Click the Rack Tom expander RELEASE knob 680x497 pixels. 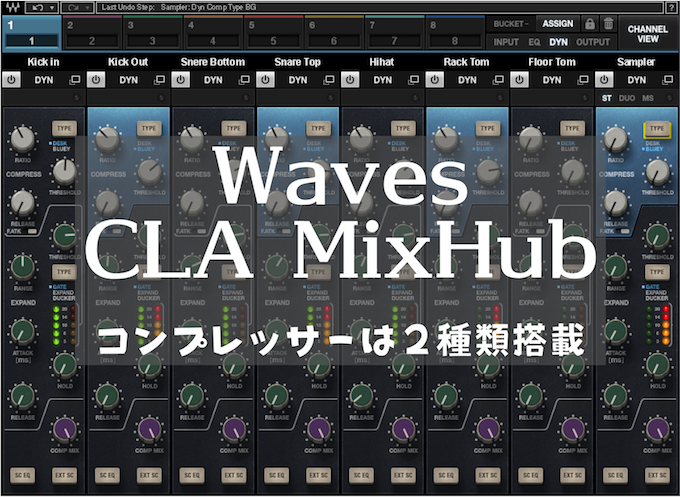point(446,397)
